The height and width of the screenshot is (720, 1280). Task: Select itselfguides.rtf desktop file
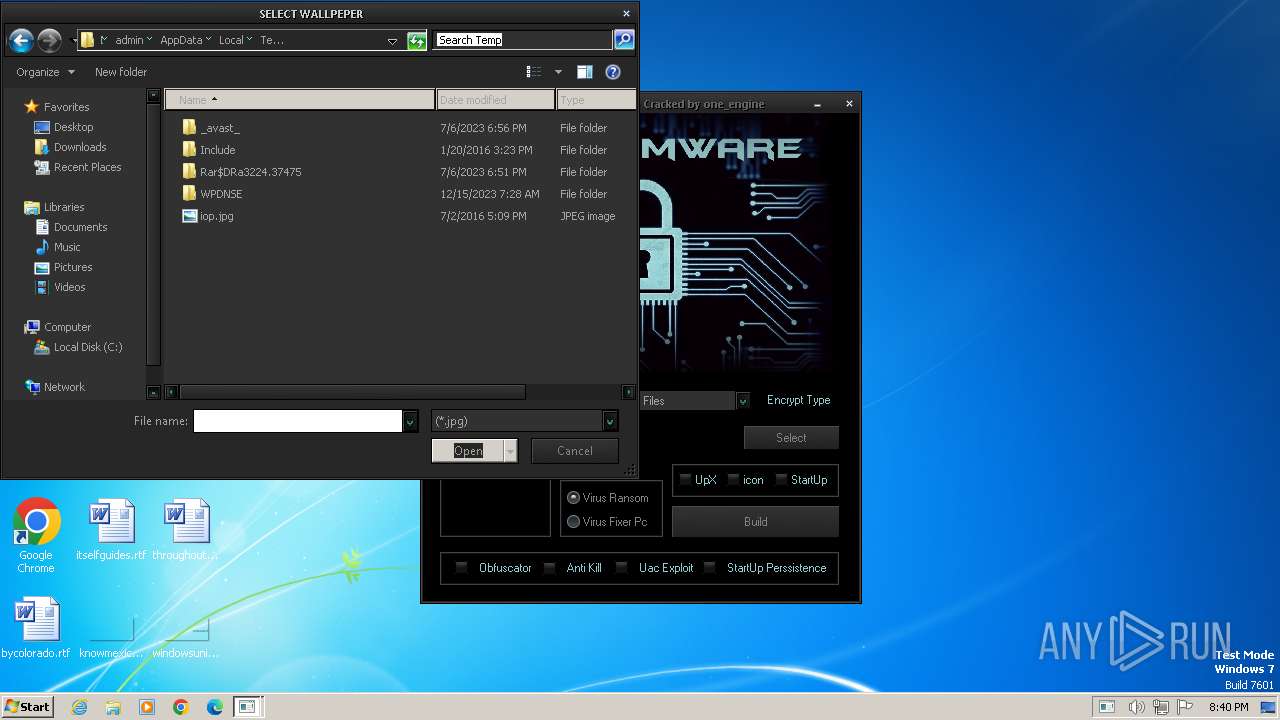pos(111,531)
